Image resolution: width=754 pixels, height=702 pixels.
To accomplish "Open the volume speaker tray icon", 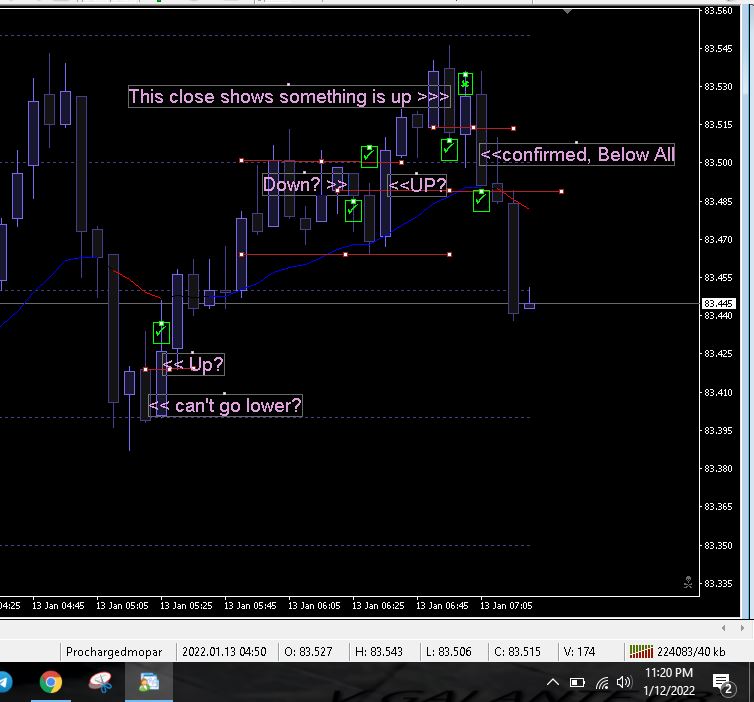I will (624, 682).
